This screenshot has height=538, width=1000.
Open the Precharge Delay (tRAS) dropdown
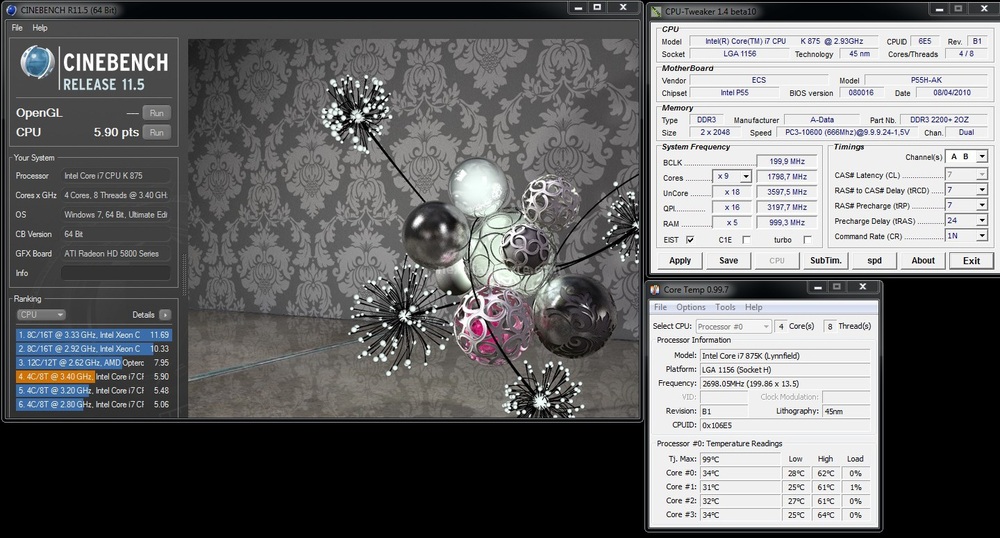coord(982,221)
